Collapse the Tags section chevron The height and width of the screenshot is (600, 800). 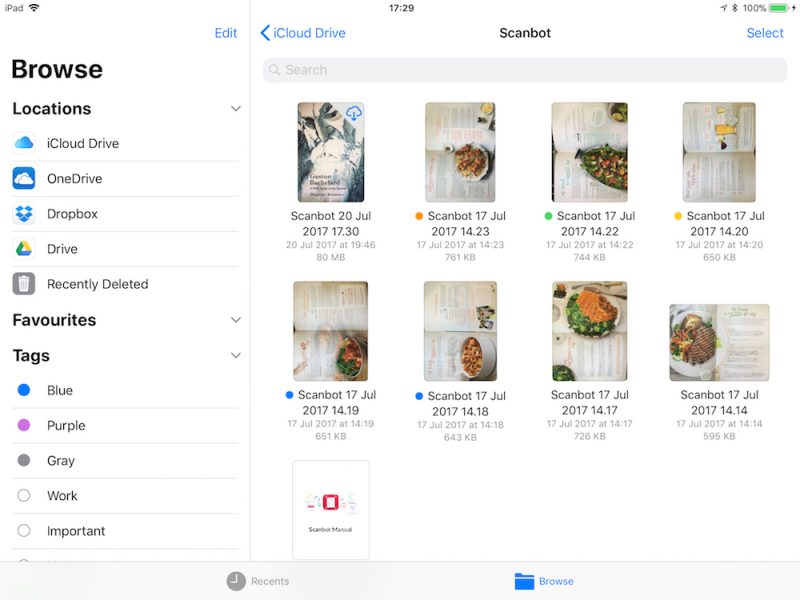[235, 356]
